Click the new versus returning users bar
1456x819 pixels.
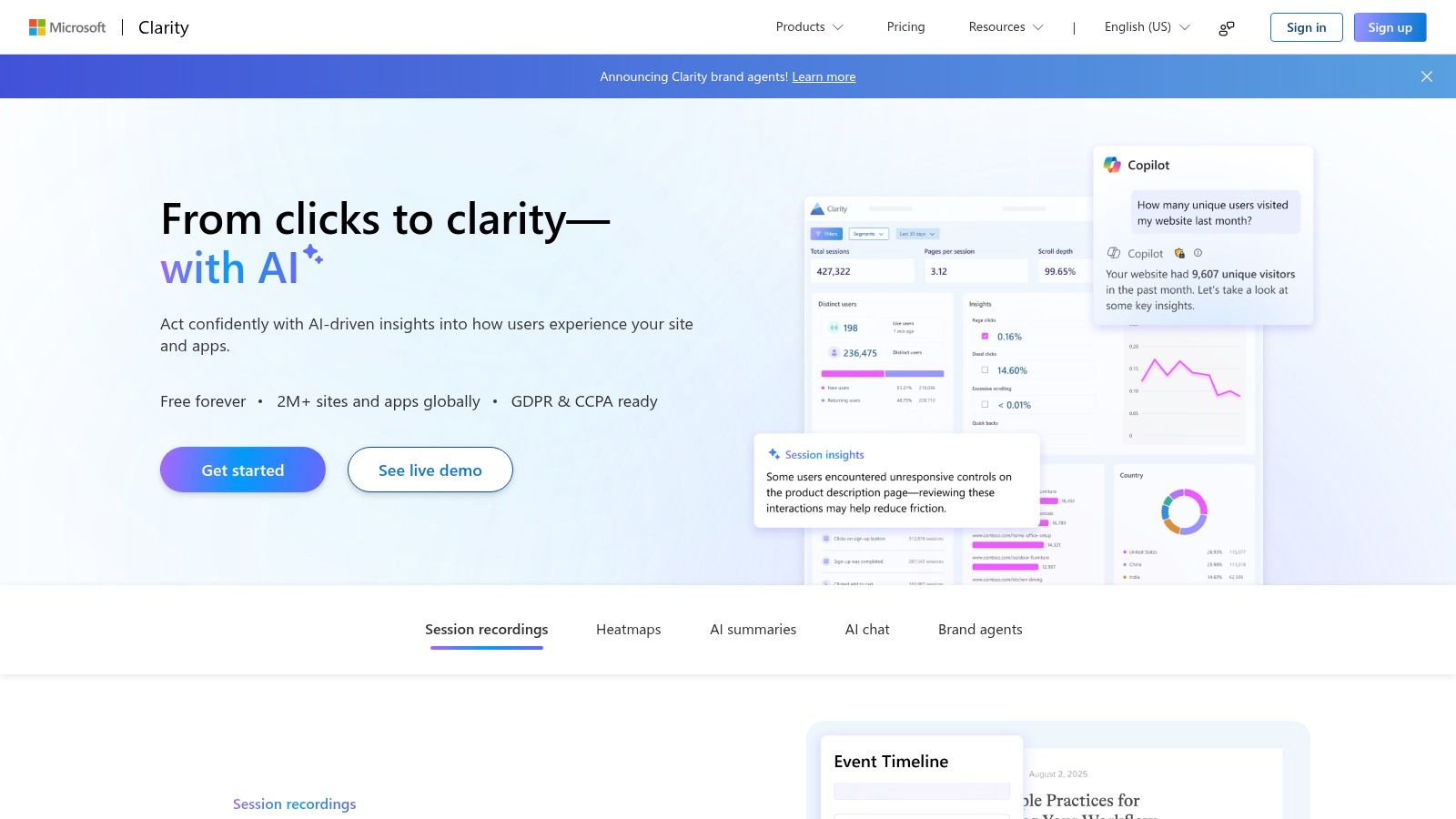[883, 373]
